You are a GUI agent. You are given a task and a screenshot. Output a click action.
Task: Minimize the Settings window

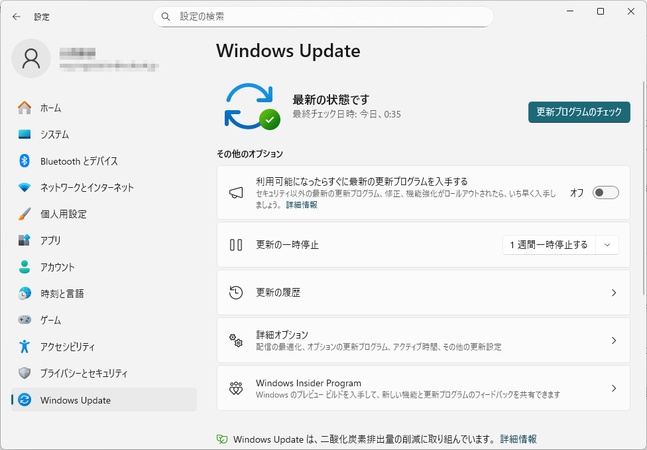(570, 12)
